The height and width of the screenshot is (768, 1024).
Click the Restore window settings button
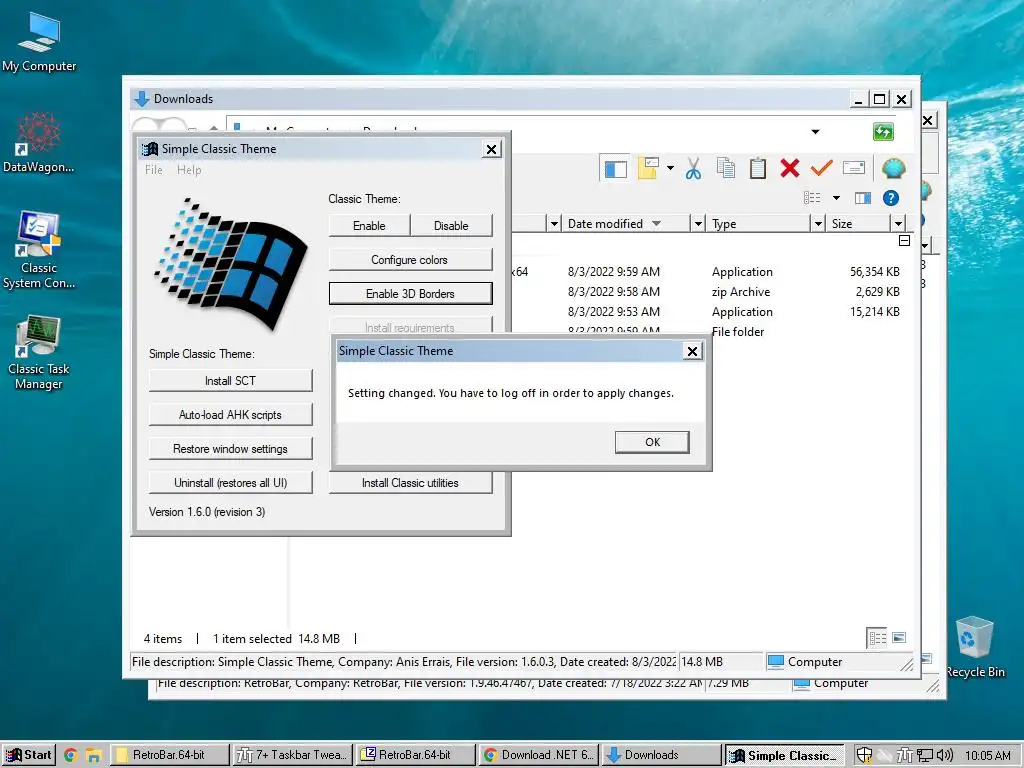tap(231, 449)
